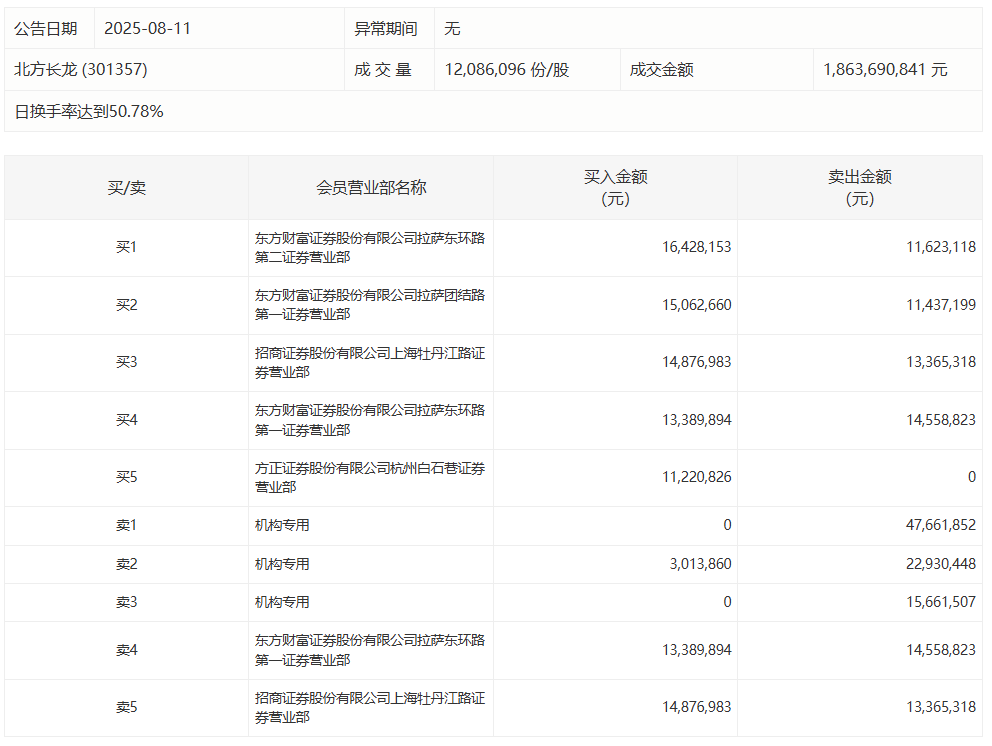Click stock name 北方长龙 (301357)
The height and width of the screenshot is (746, 992).
[x=81, y=70]
